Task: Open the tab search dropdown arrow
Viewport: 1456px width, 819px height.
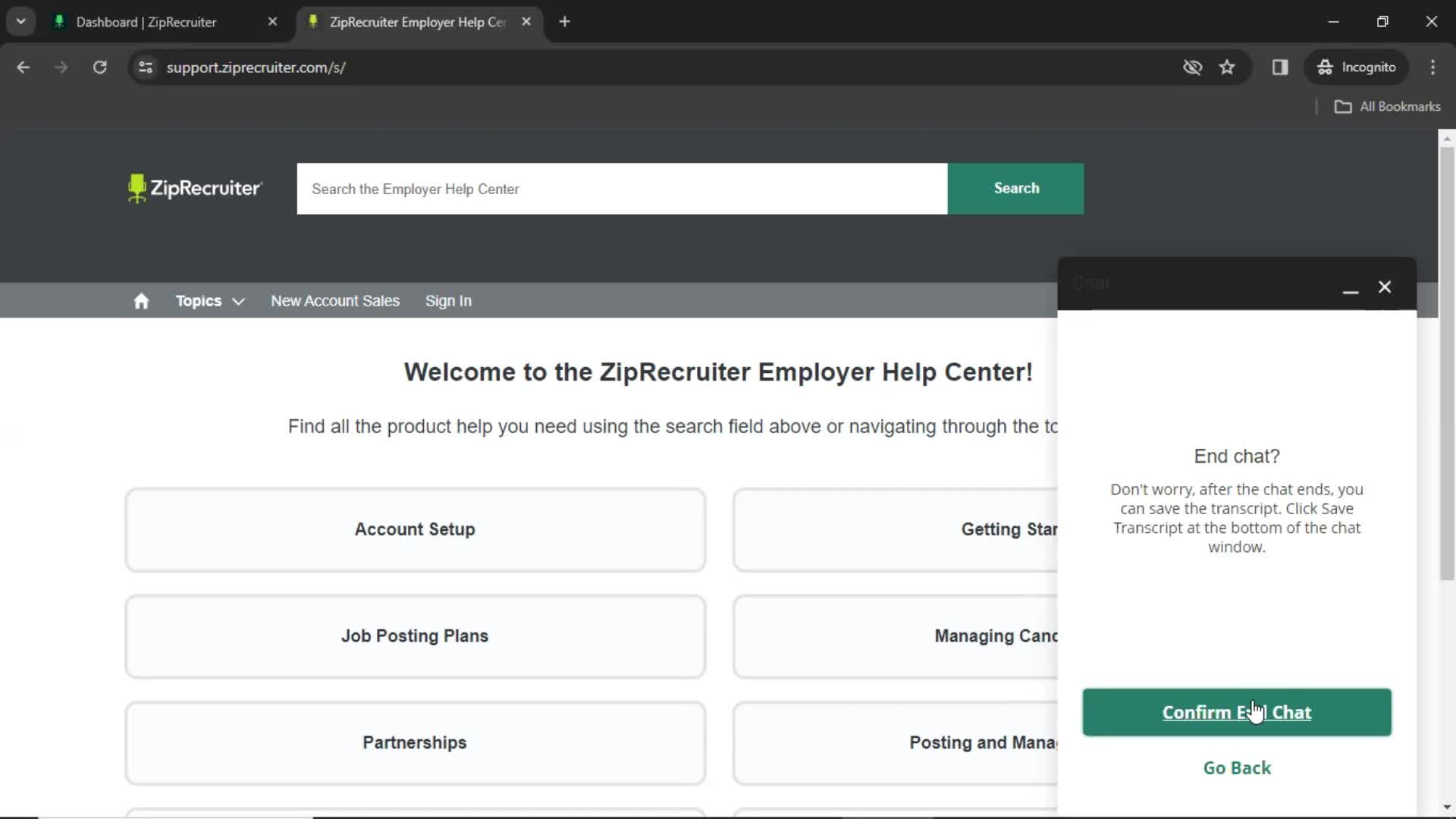Action: click(x=21, y=22)
